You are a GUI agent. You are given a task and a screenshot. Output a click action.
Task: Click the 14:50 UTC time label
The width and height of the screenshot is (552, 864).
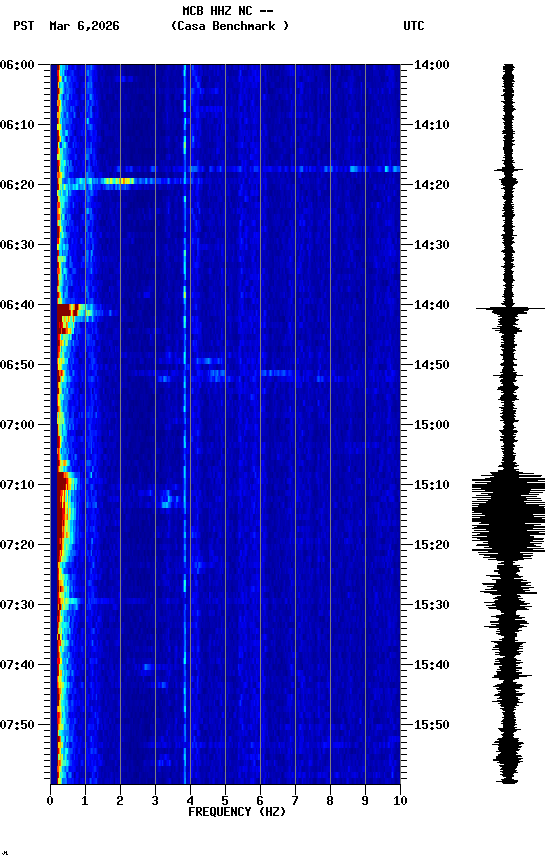[x=431, y=365]
